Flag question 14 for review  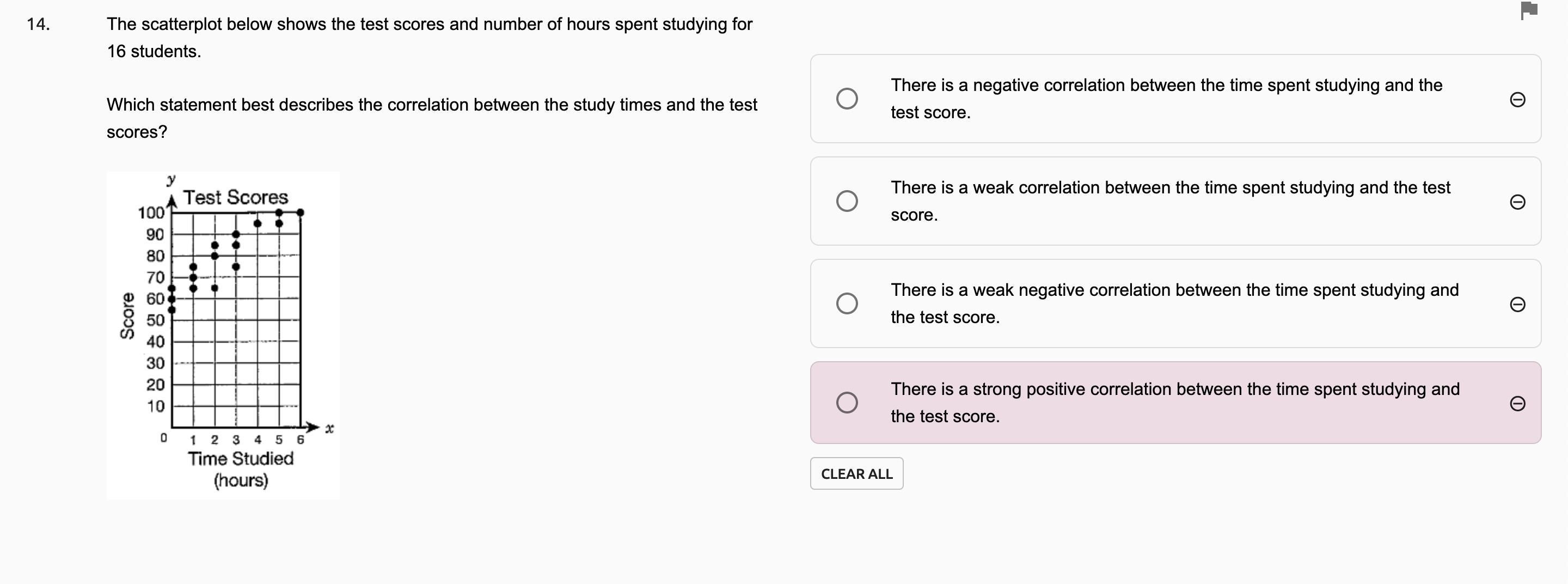point(1528,11)
